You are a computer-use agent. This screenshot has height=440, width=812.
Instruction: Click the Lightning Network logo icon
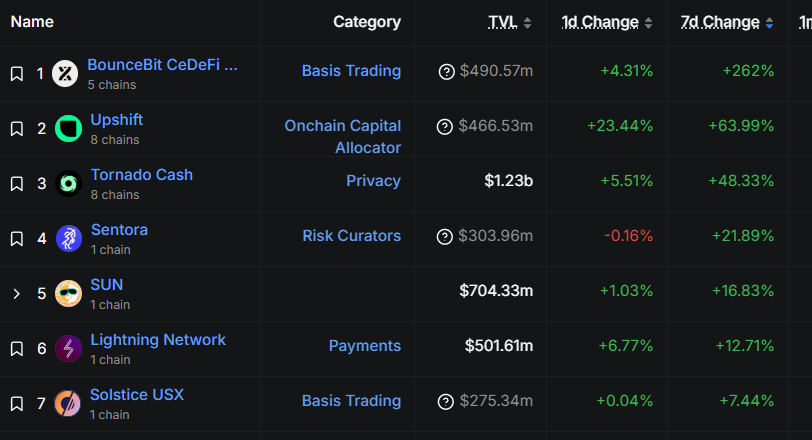[68, 348]
